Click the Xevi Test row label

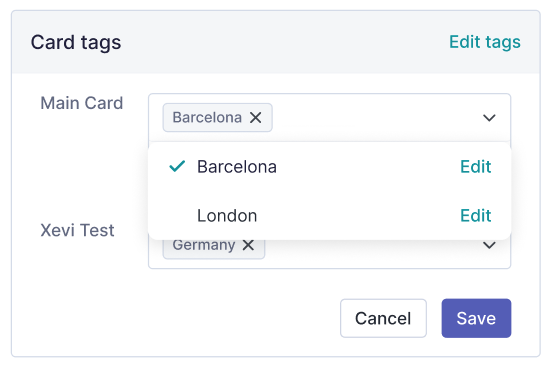click(77, 230)
